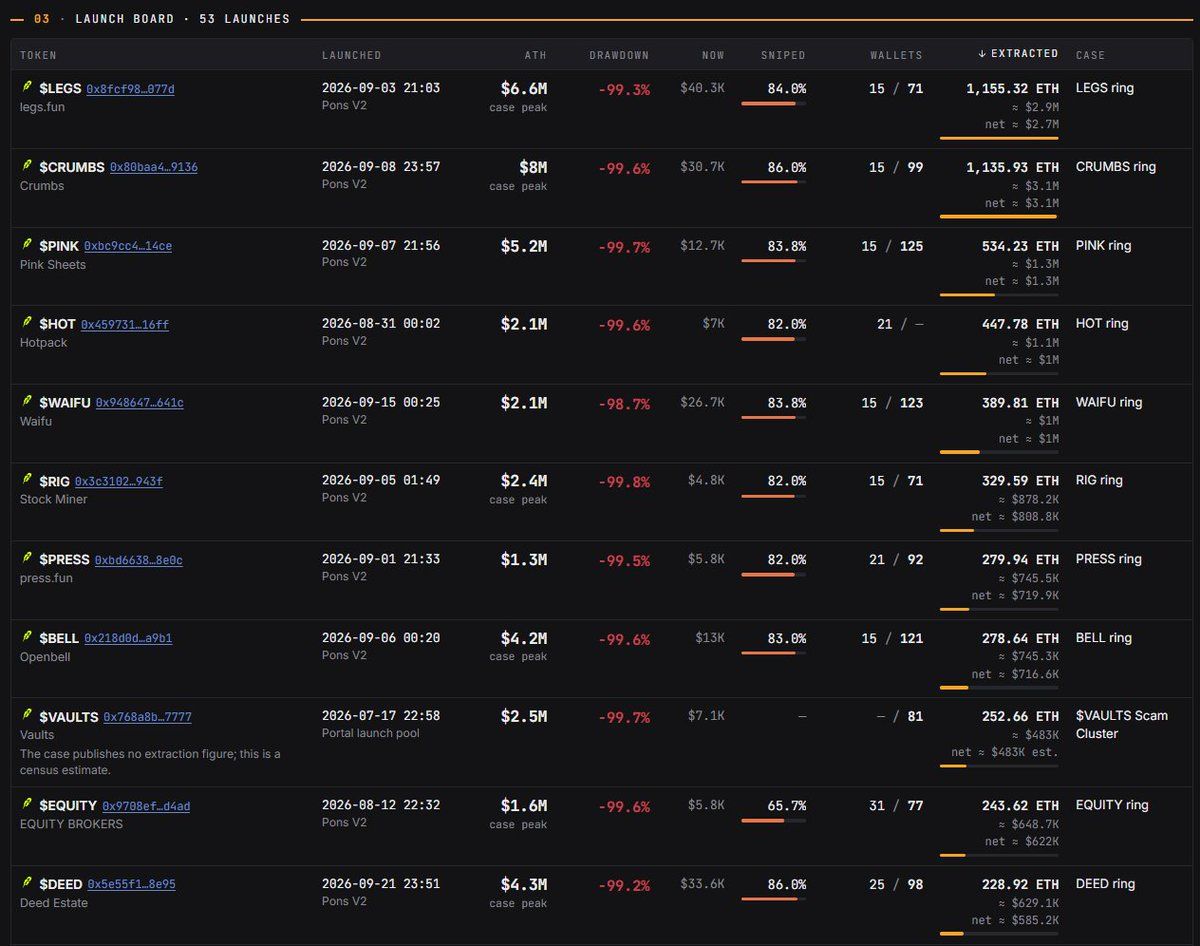Click the $BELL launch date 2026-09-06 00:20

coord(381,638)
